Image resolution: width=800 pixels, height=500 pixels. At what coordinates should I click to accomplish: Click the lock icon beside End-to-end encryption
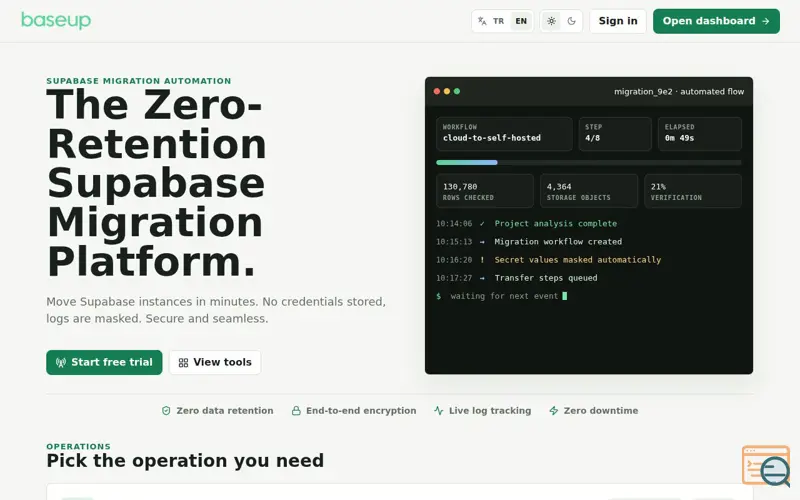pyautogui.click(x=296, y=411)
